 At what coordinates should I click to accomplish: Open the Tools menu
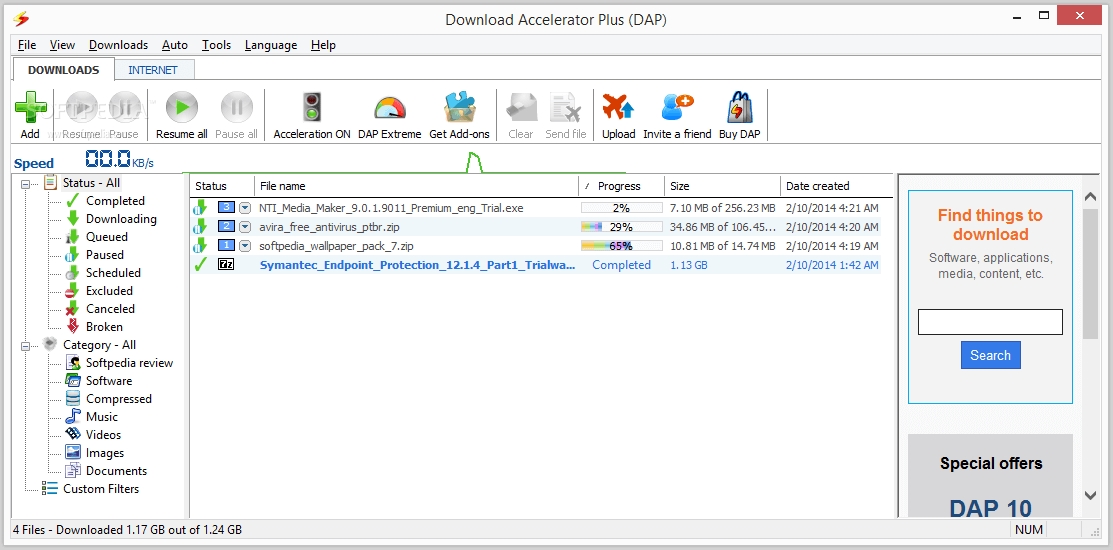pos(216,45)
